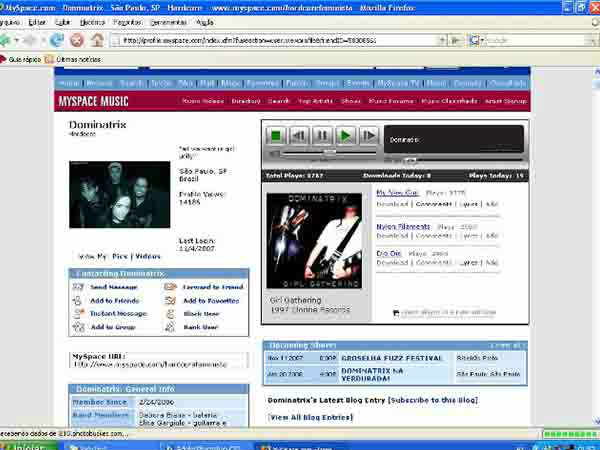The image size is (600, 450).
Task: Click the Windows Start button on taskbar
Action: 29,446
